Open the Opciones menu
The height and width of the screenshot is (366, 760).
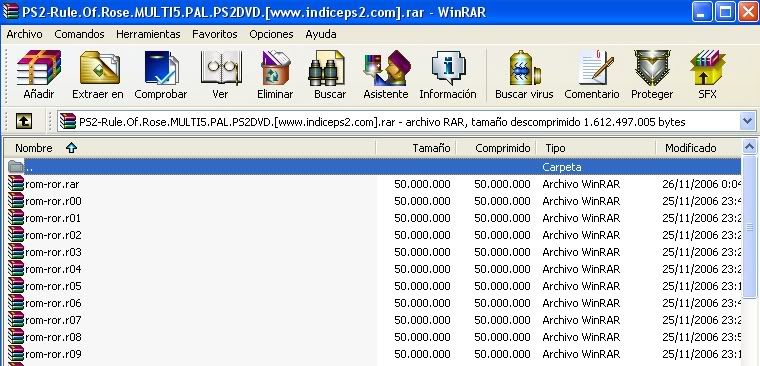coord(271,34)
